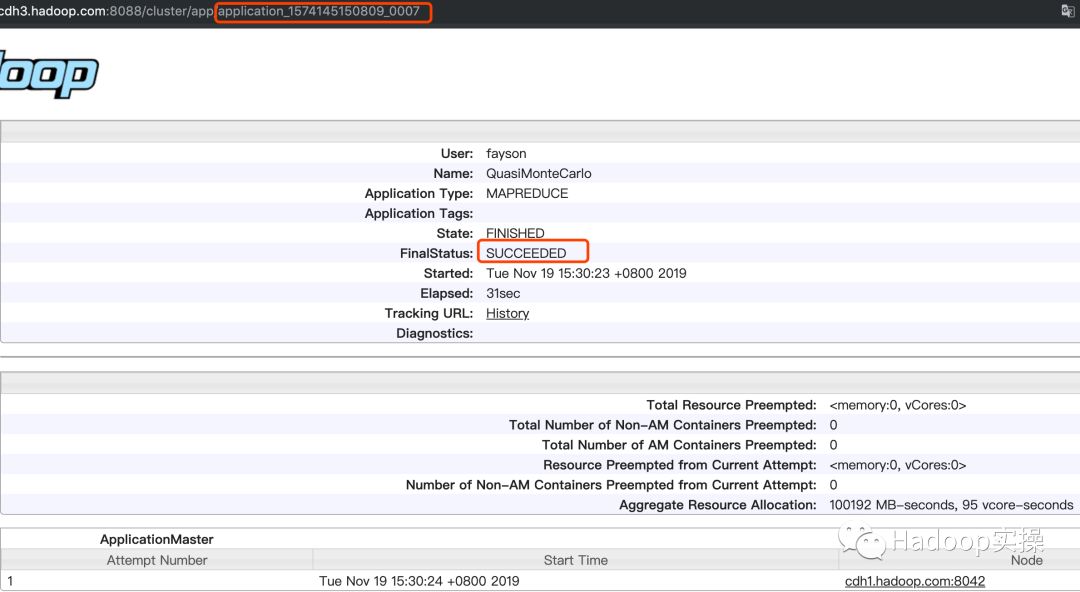The height and width of the screenshot is (592, 1080).
Task: Sort by Start Time column header
Action: [575, 560]
